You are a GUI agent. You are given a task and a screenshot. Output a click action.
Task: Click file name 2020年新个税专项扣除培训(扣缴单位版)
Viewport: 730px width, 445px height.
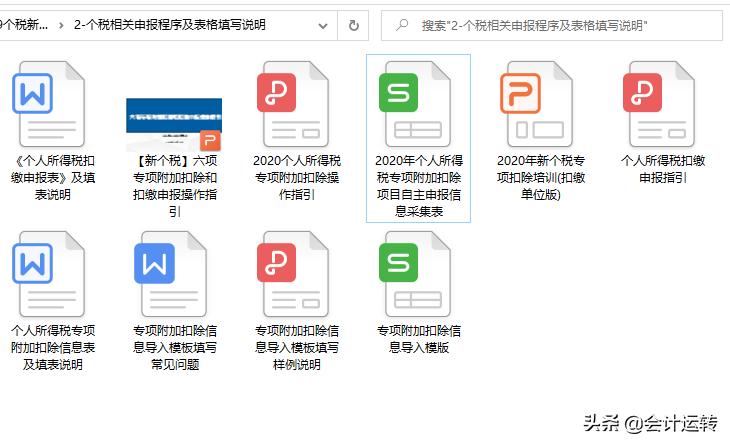tap(541, 177)
